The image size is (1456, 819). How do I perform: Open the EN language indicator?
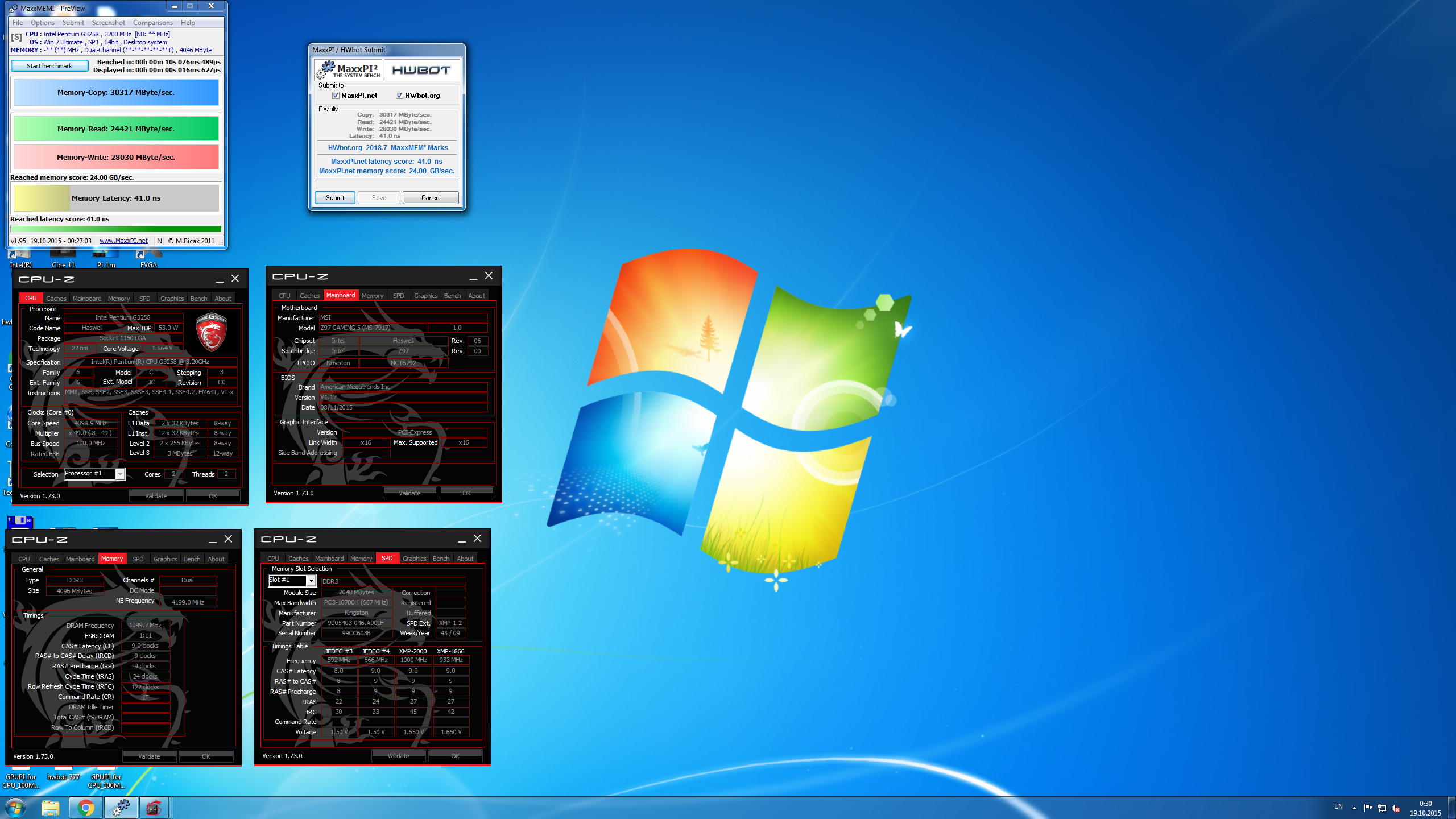click(x=1338, y=806)
